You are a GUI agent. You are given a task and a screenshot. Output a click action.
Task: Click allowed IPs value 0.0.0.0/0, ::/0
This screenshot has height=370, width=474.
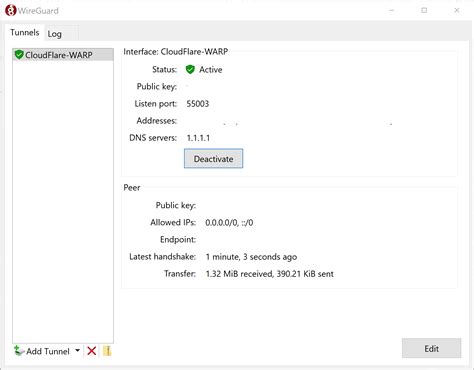pyautogui.click(x=229, y=222)
